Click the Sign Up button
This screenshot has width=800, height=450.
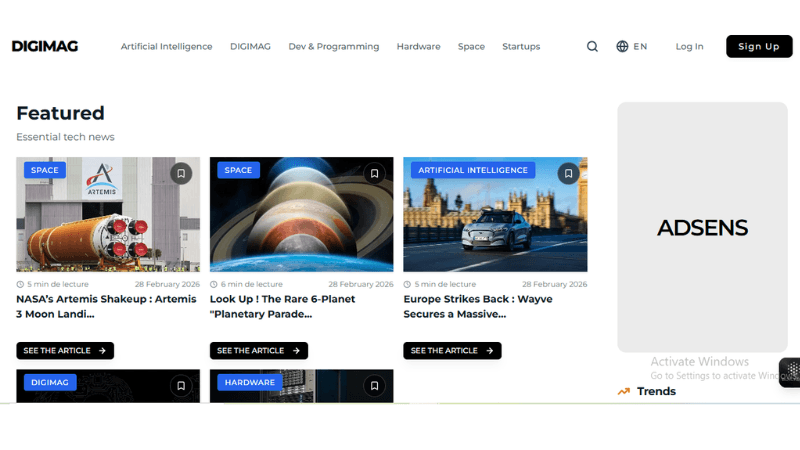pos(759,46)
